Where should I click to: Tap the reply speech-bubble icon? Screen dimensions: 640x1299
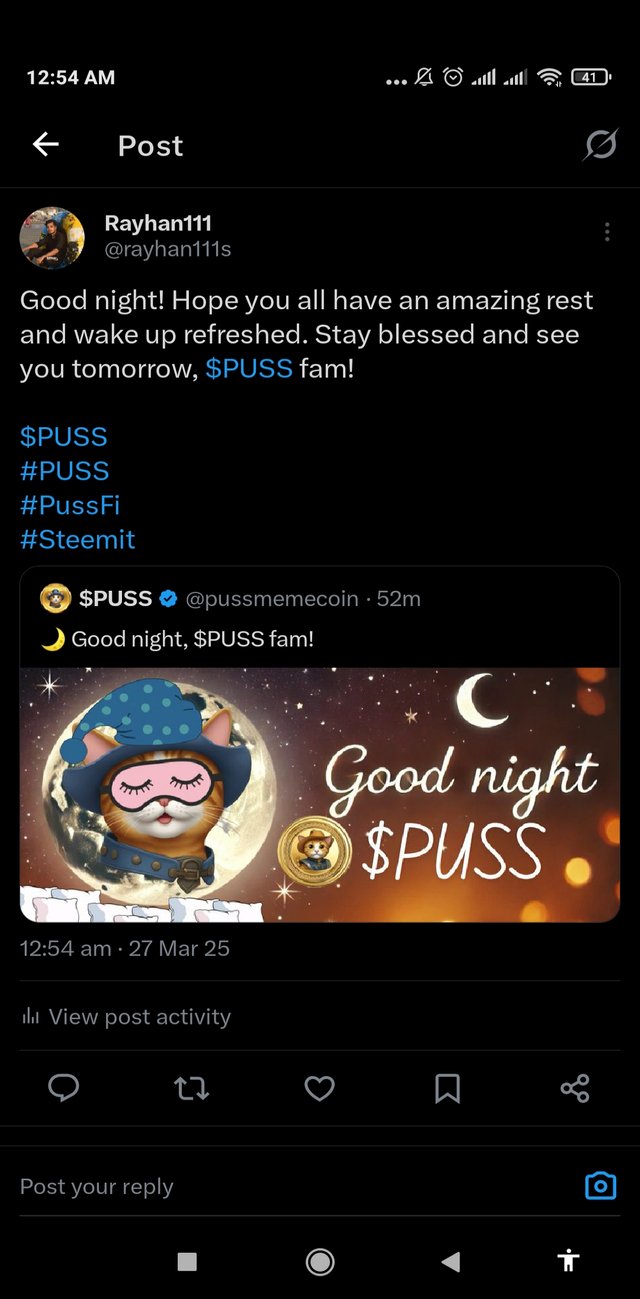(64, 1088)
